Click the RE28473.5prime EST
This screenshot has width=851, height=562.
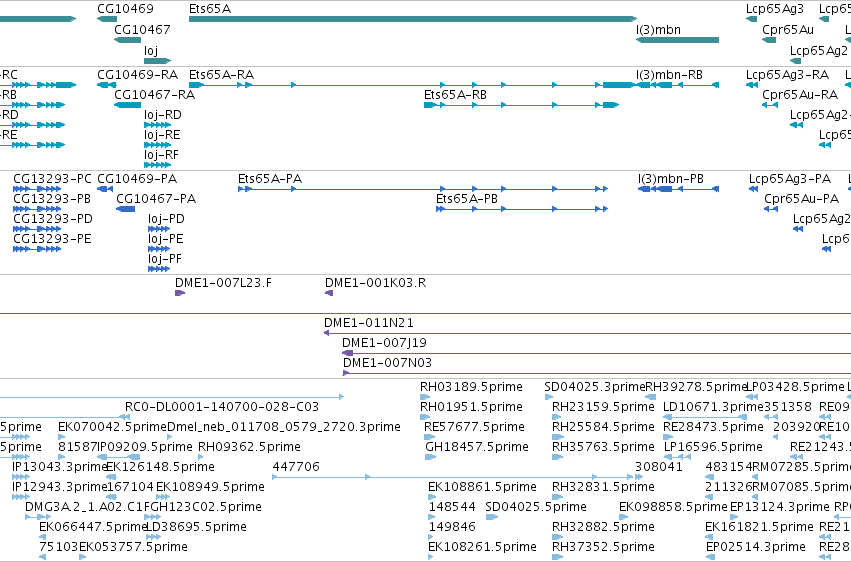(x=668, y=437)
